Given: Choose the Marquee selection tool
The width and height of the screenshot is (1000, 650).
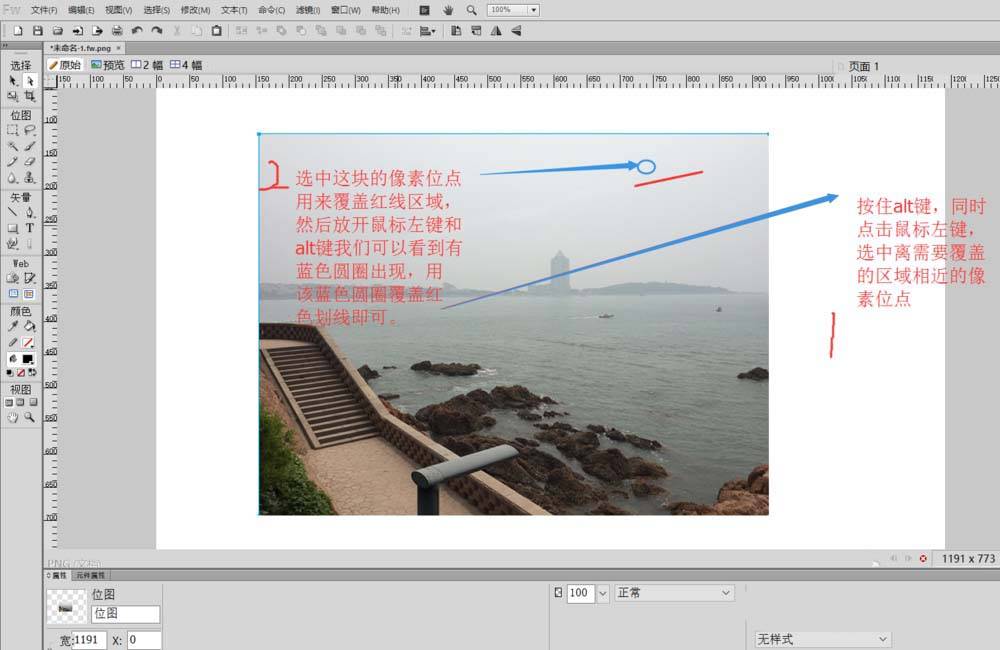Looking at the screenshot, I should click(13, 130).
